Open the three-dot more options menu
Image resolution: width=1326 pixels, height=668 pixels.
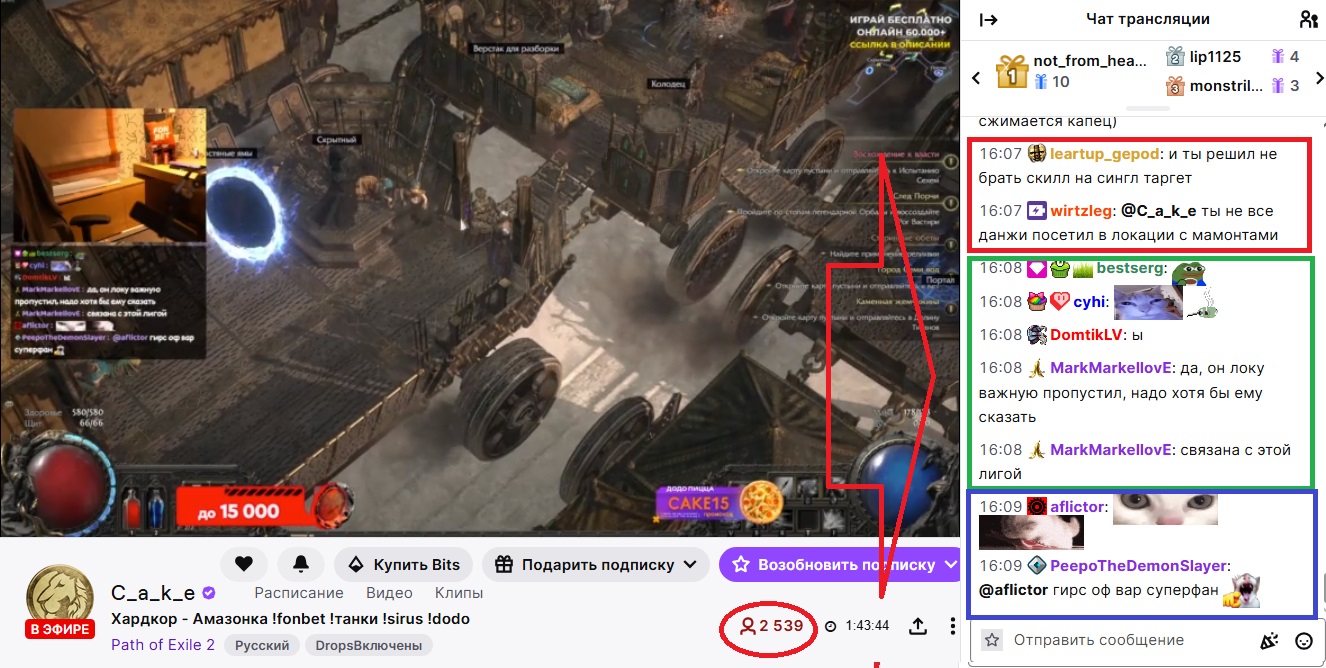[x=952, y=626]
